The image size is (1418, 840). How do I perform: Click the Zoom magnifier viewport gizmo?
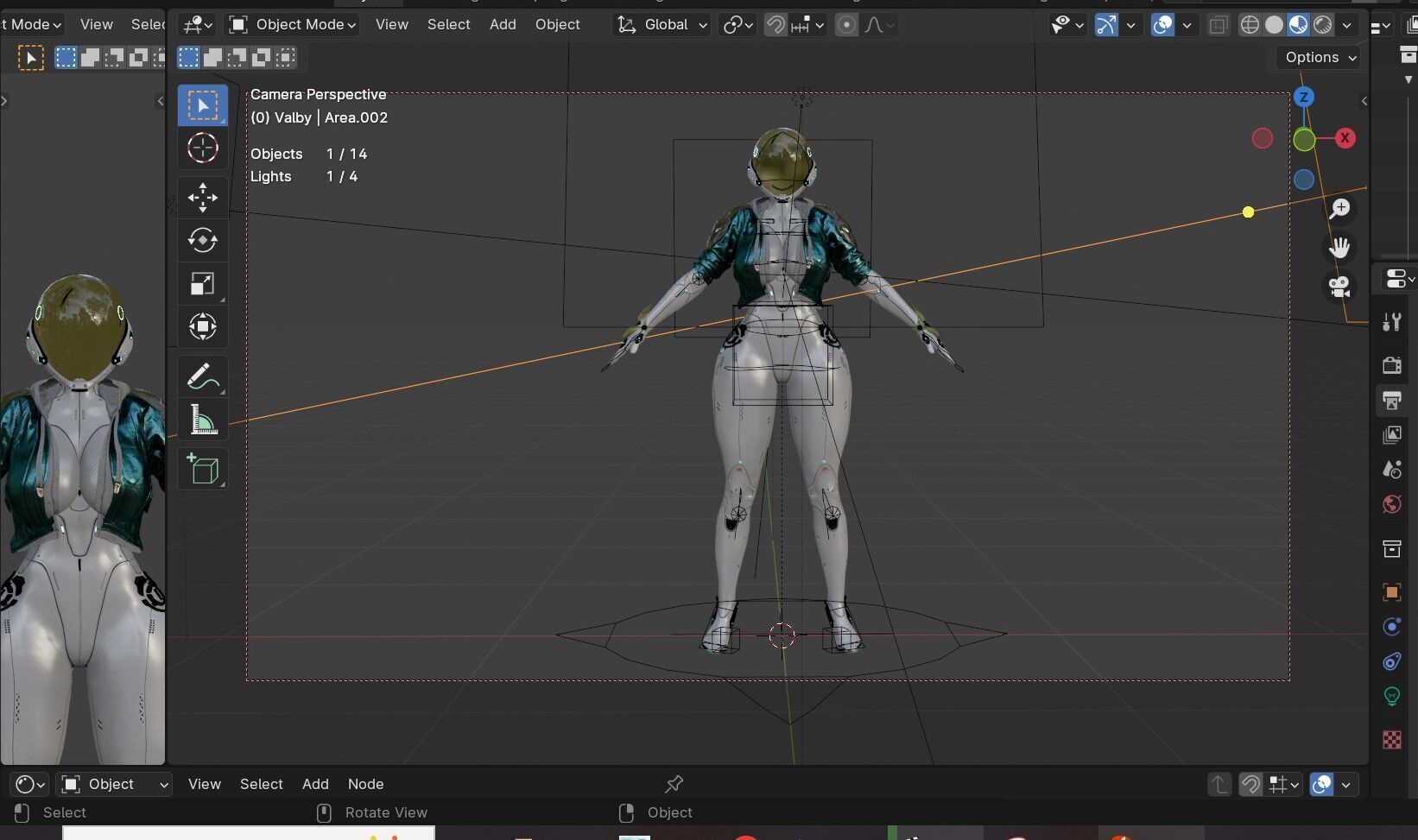[1339, 209]
